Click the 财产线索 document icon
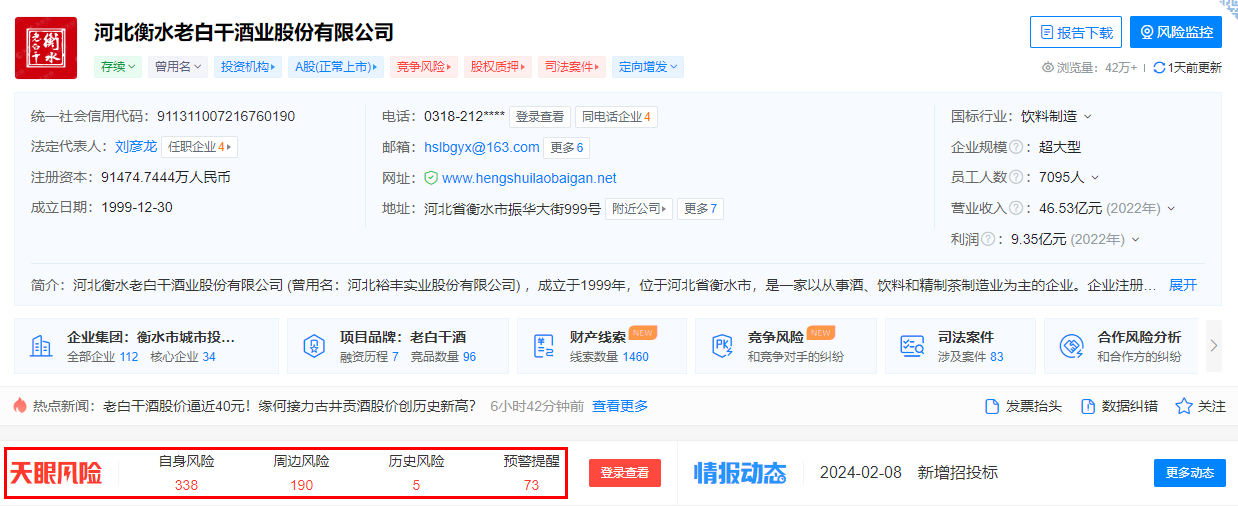The image size is (1238, 506). (544, 346)
